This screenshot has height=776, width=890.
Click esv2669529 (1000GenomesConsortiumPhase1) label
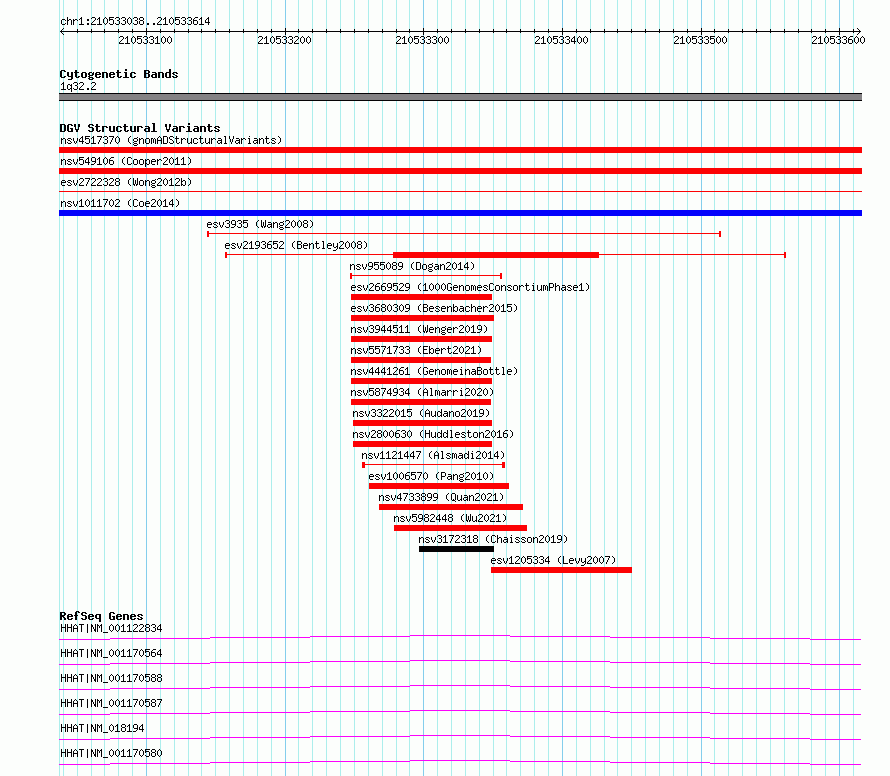coord(470,287)
